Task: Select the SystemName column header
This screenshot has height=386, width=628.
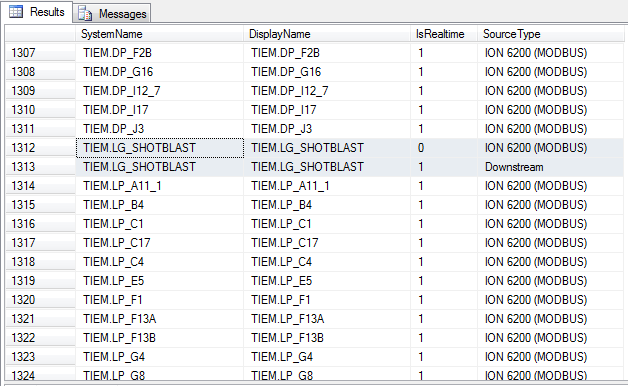Action: 159,34
